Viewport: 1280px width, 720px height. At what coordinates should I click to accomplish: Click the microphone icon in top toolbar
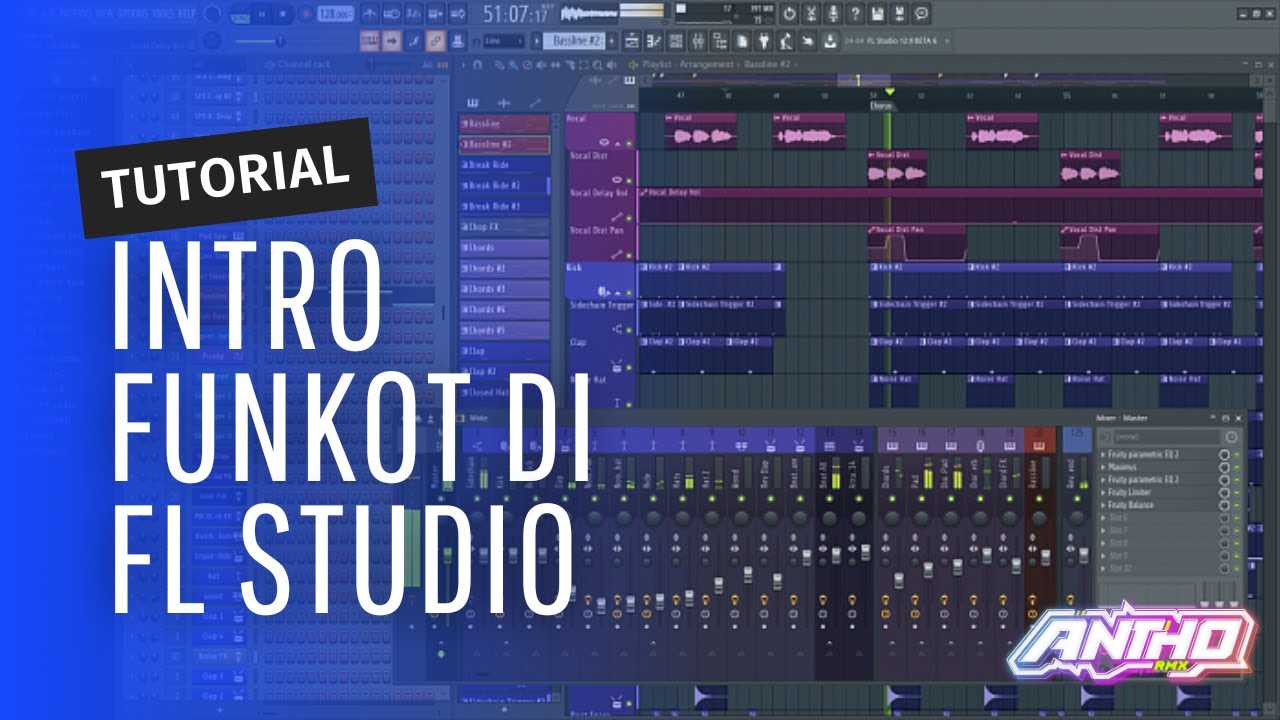click(x=835, y=14)
